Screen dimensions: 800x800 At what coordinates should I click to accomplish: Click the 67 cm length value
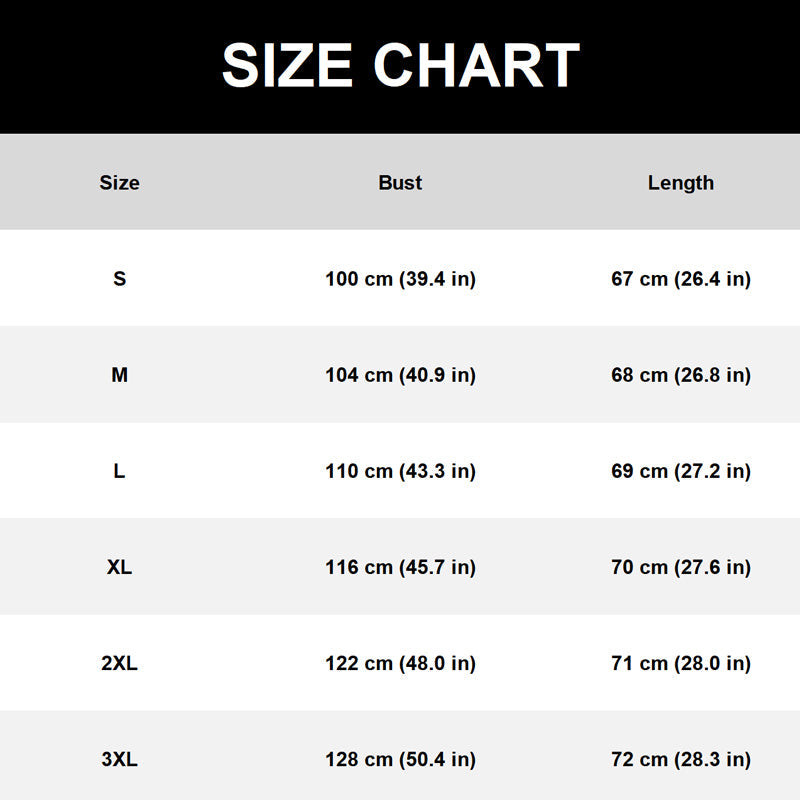tap(681, 279)
